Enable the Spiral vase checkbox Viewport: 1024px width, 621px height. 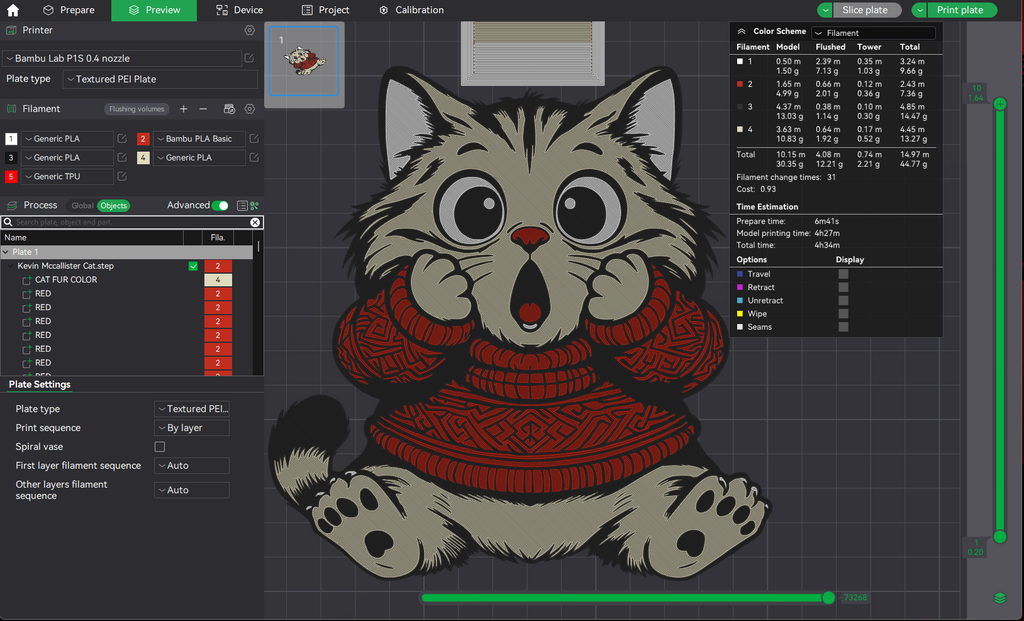159,447
